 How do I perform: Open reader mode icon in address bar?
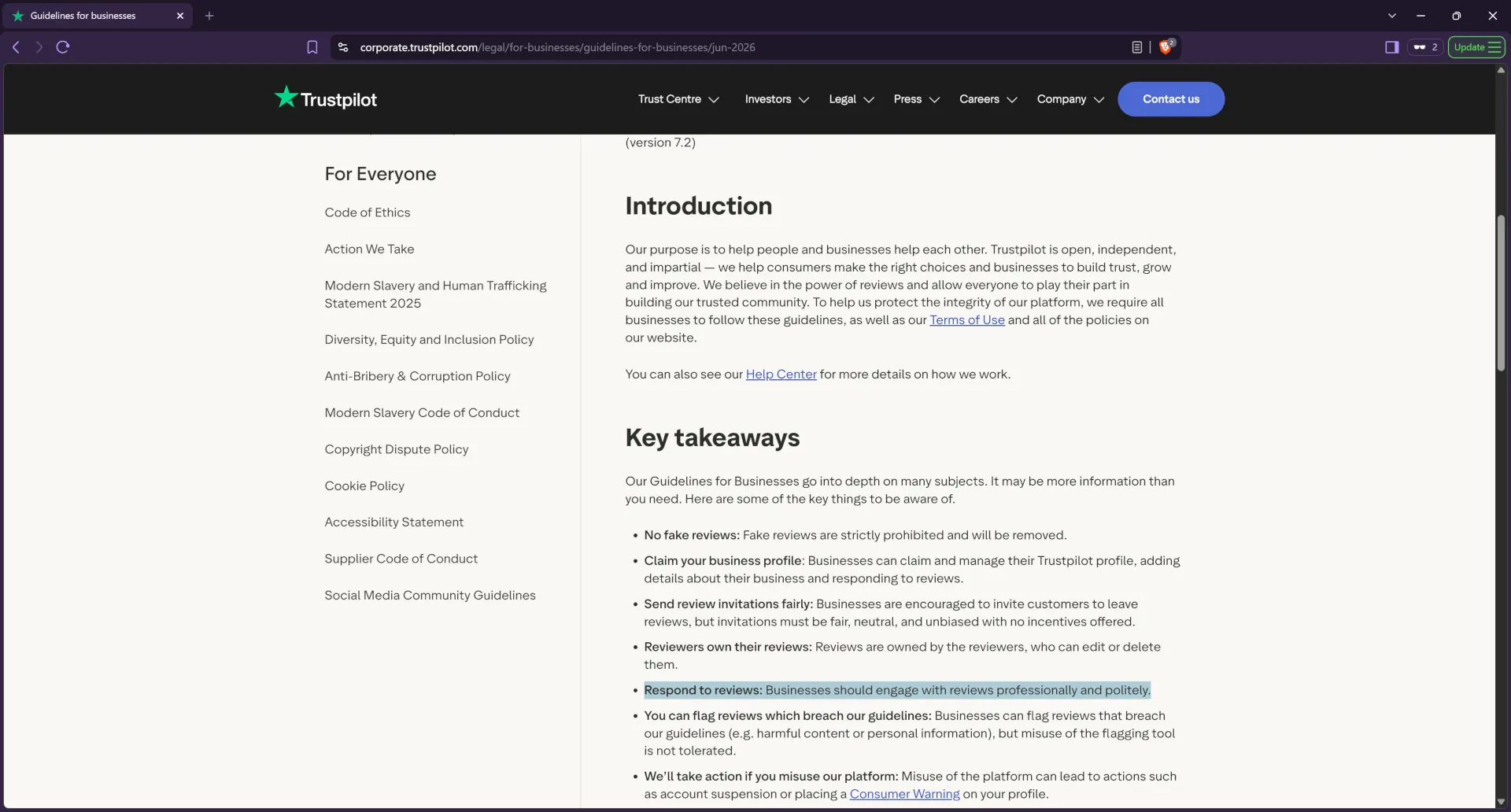pyautogui.click(x=1137, y=47)
